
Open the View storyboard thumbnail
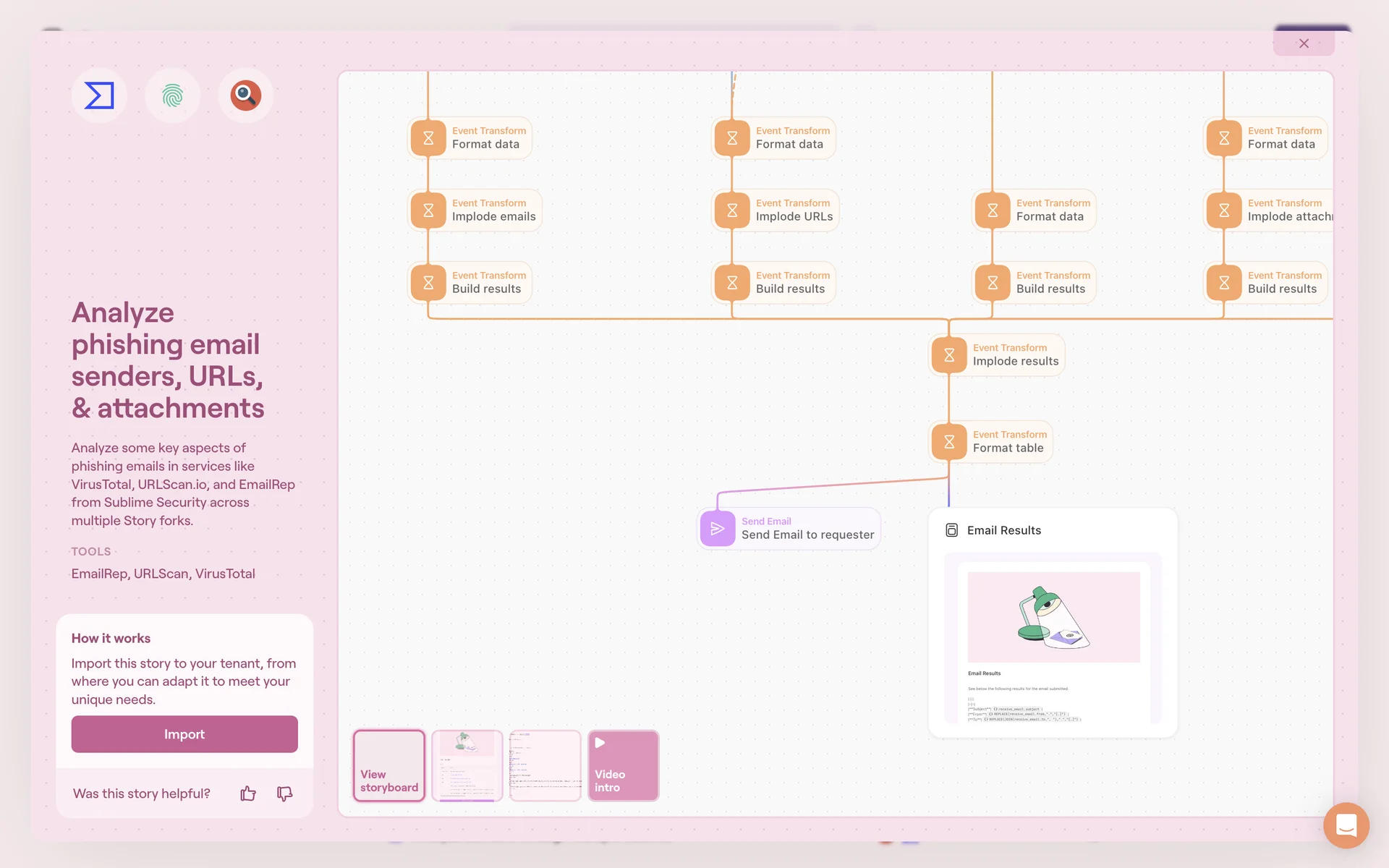click(389, 765)
